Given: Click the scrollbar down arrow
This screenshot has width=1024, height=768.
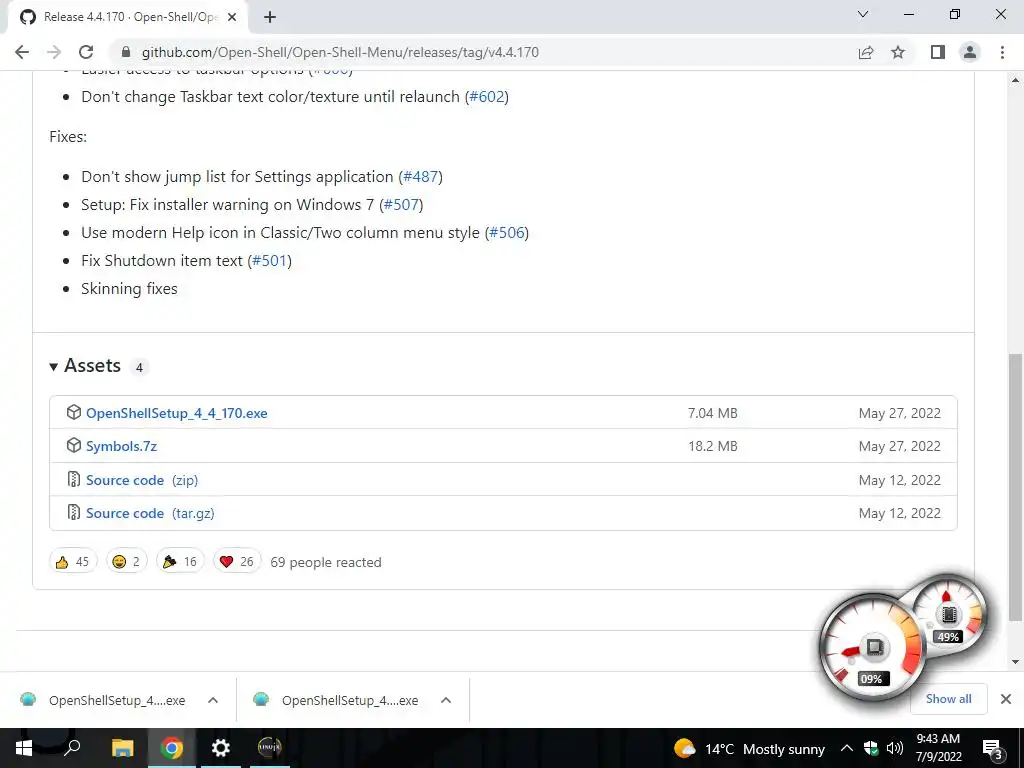Looking at the screenshot, I should [1015, 662].
